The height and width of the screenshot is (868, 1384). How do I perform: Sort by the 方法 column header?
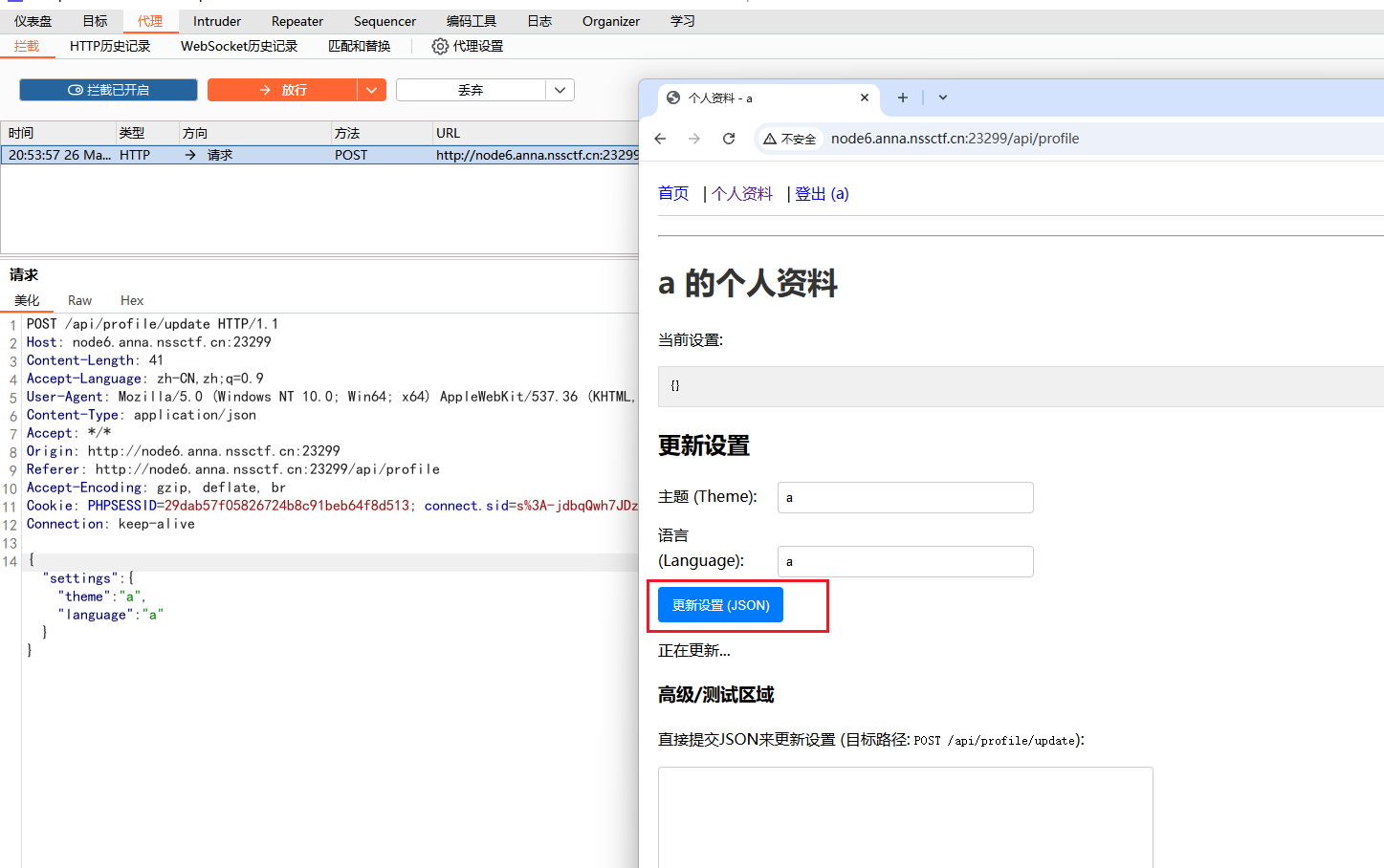381,133
